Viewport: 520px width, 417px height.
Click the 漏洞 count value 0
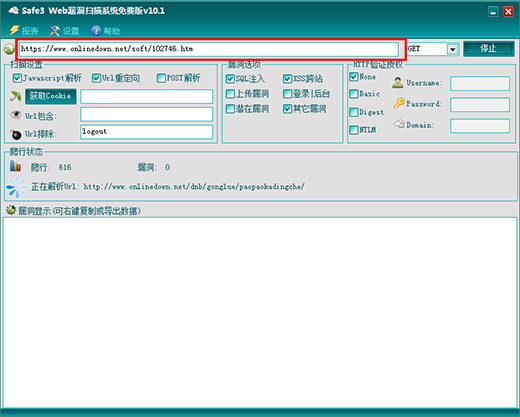pos(167,167)
